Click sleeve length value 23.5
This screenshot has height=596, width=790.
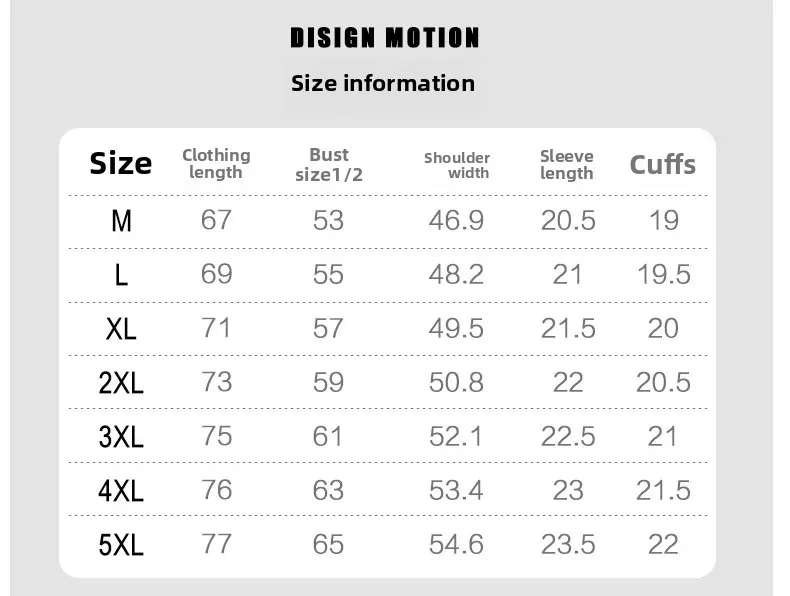tap(568, 544)
